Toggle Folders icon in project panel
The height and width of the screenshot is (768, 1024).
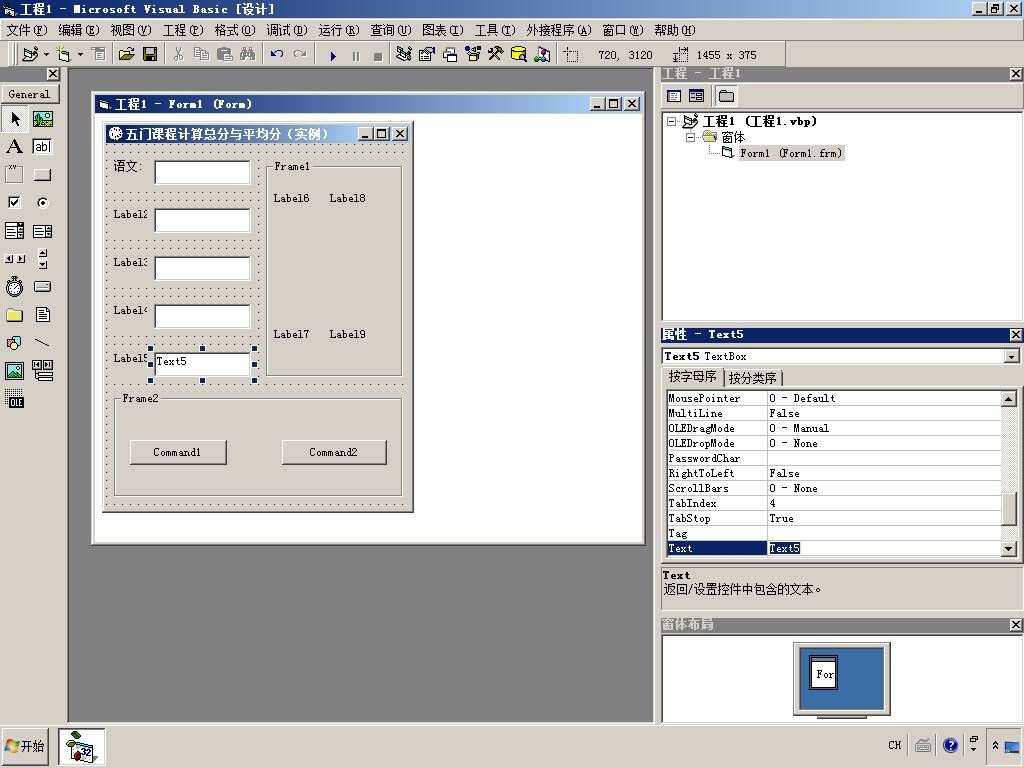coord(726,96)
